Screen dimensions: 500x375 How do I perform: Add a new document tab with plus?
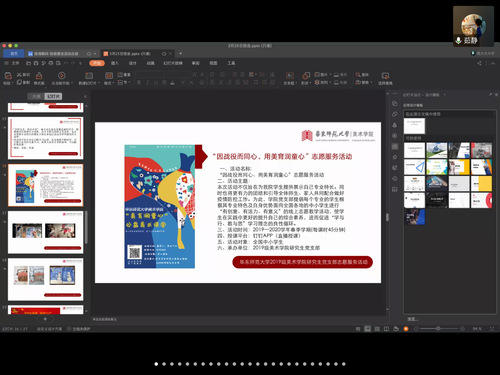[x=180, y=53]
